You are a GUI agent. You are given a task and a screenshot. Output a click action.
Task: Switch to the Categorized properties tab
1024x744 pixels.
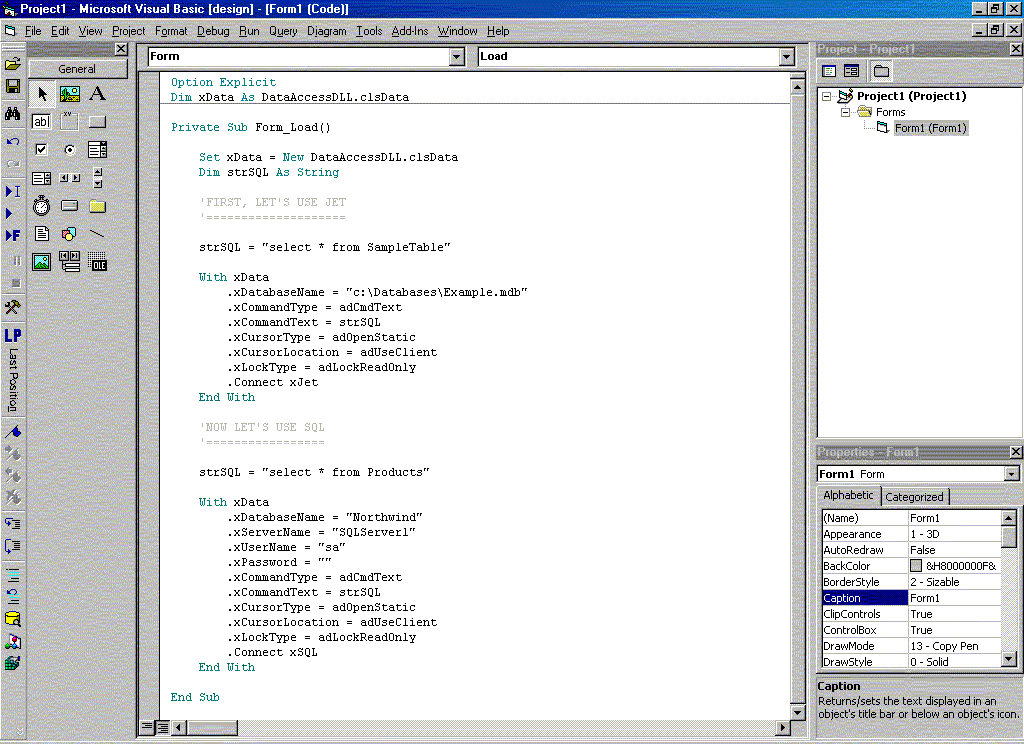coord(914,496)
